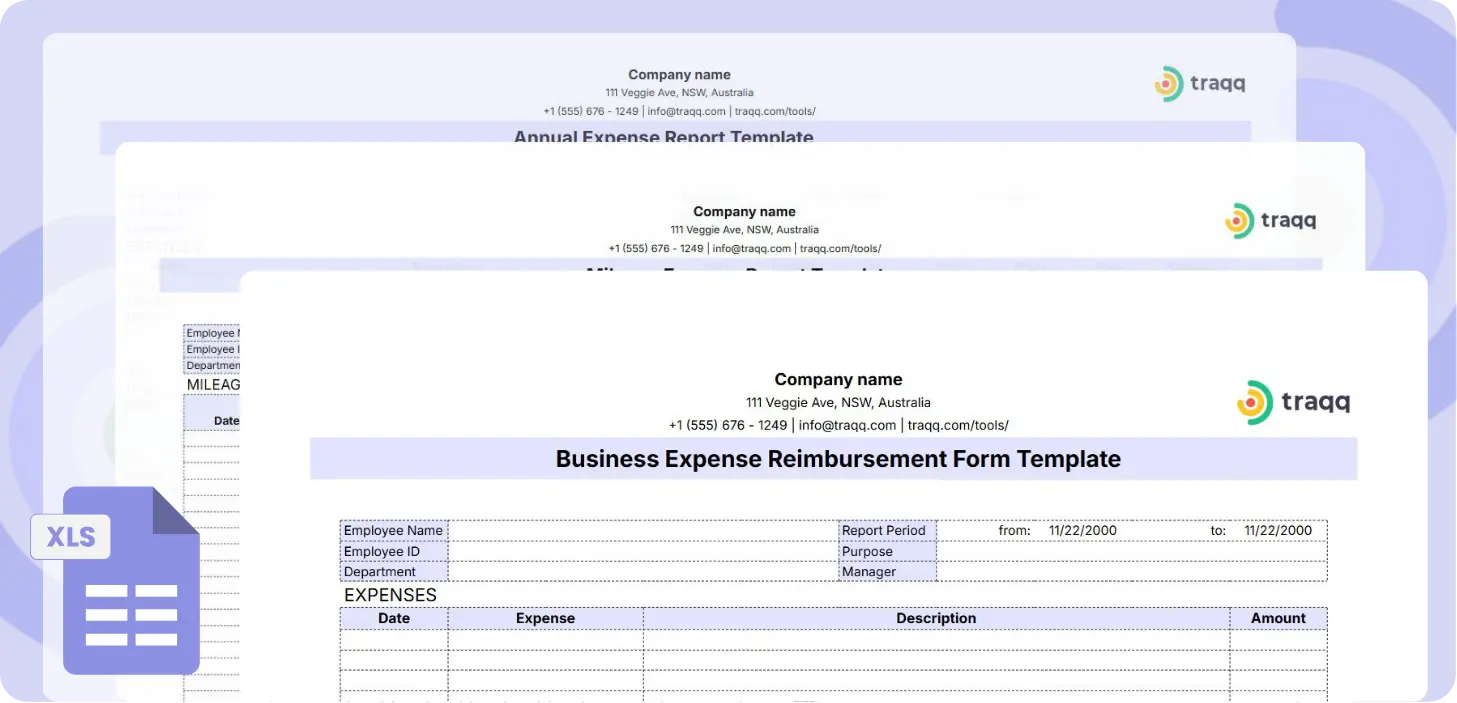Click the address 111 Veggie Ave on the front form
Viewport: 1457px width, 703px height.
click(838, 402)
